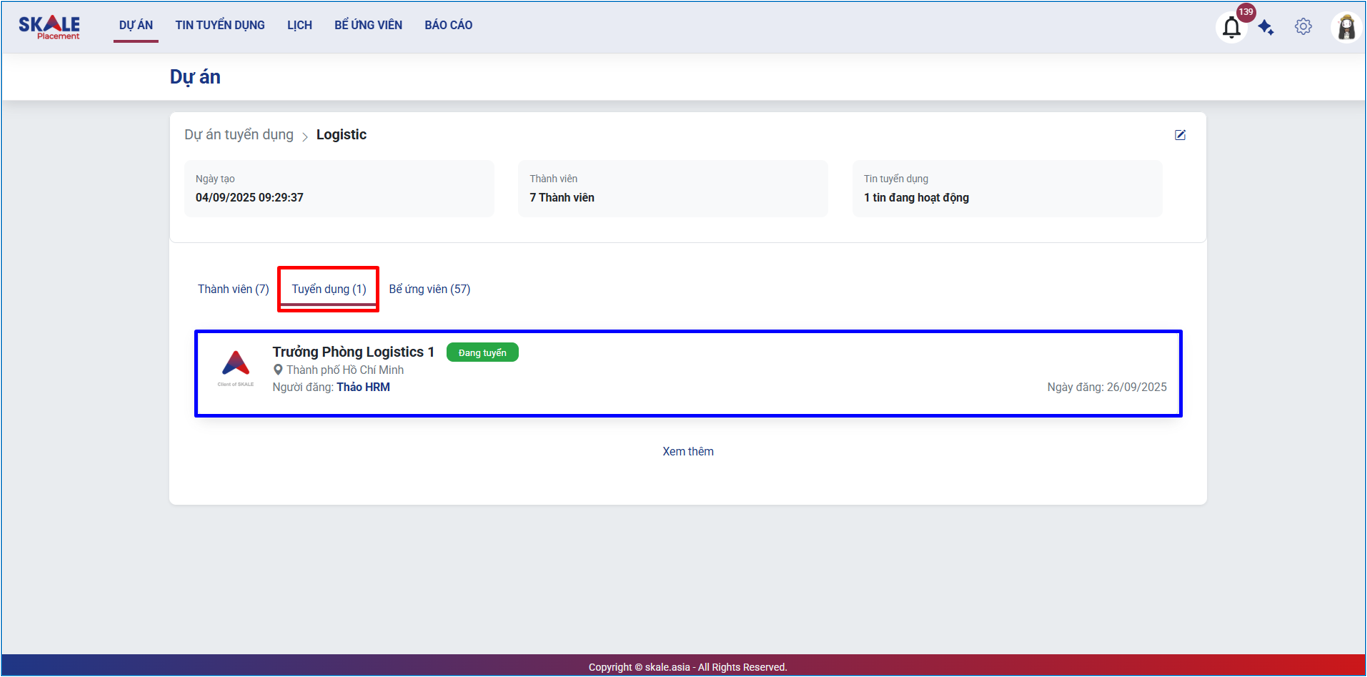This screenshot has width=1367, height=677.
Task: Open the user profile avatar
Action: 1346,28
